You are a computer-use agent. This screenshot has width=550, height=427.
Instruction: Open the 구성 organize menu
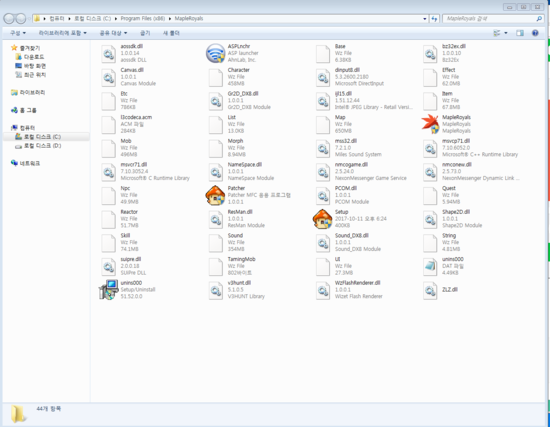[x=18, y=33]
